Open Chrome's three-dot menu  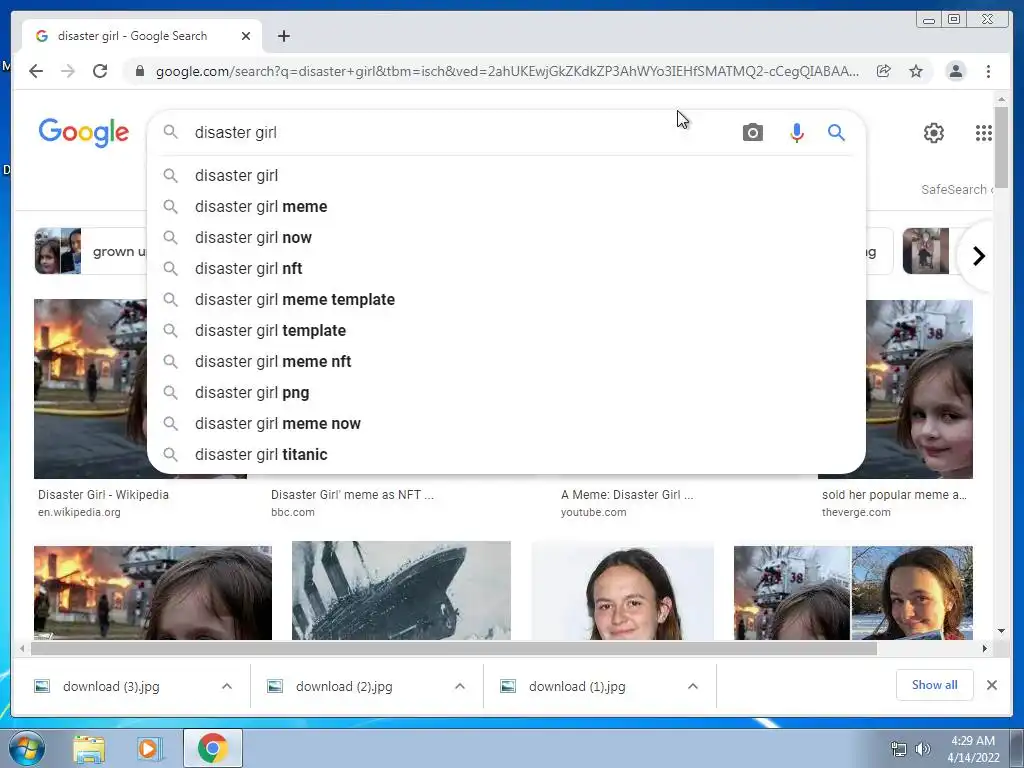[988, 71]
